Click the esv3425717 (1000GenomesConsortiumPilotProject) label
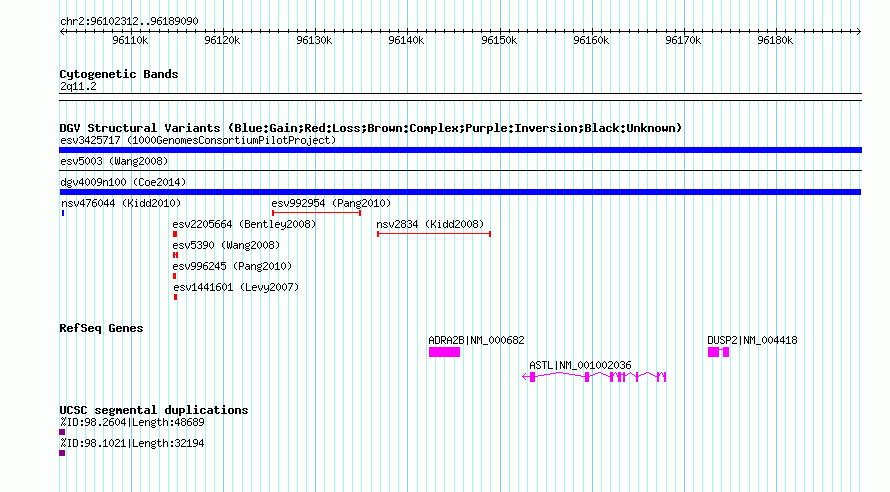Screen dimensions: 890x492 198,140
